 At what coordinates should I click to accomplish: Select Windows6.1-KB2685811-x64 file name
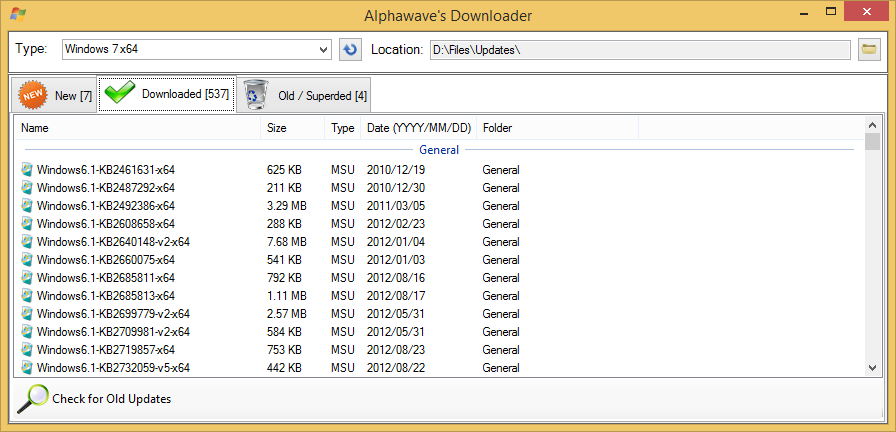106,278
